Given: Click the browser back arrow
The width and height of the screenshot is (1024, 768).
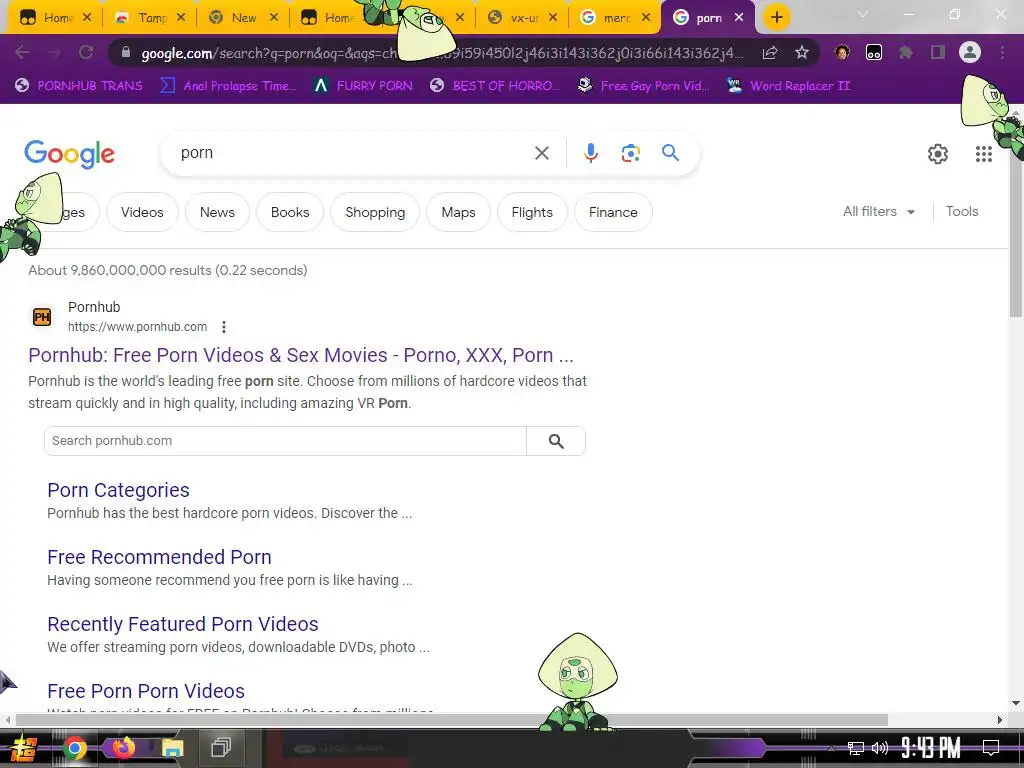Looking at the screenshot, I should tap(22, 52).
